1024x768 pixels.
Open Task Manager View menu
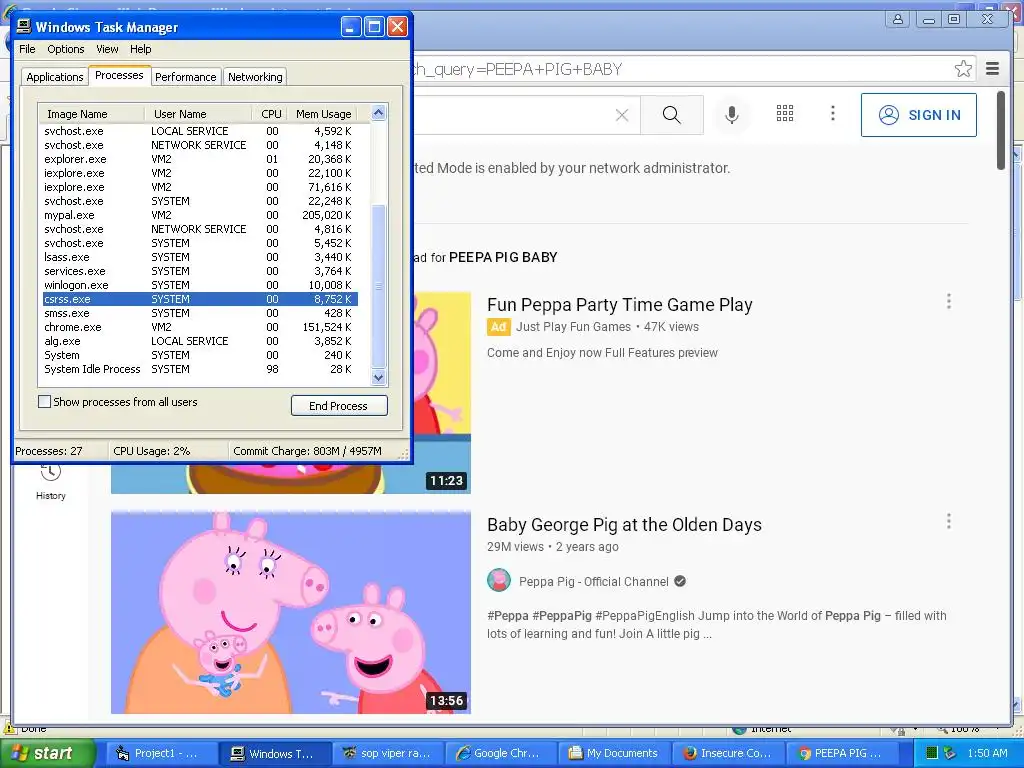coord(107,49)
